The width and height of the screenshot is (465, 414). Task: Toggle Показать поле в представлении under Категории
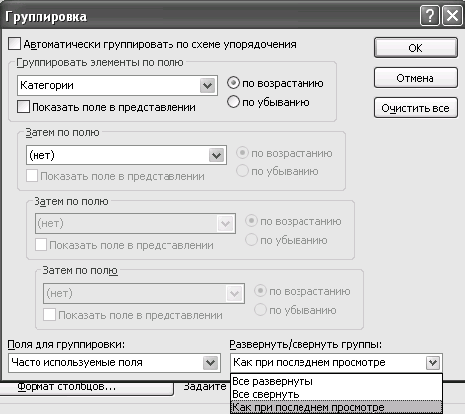pos(23,107)
